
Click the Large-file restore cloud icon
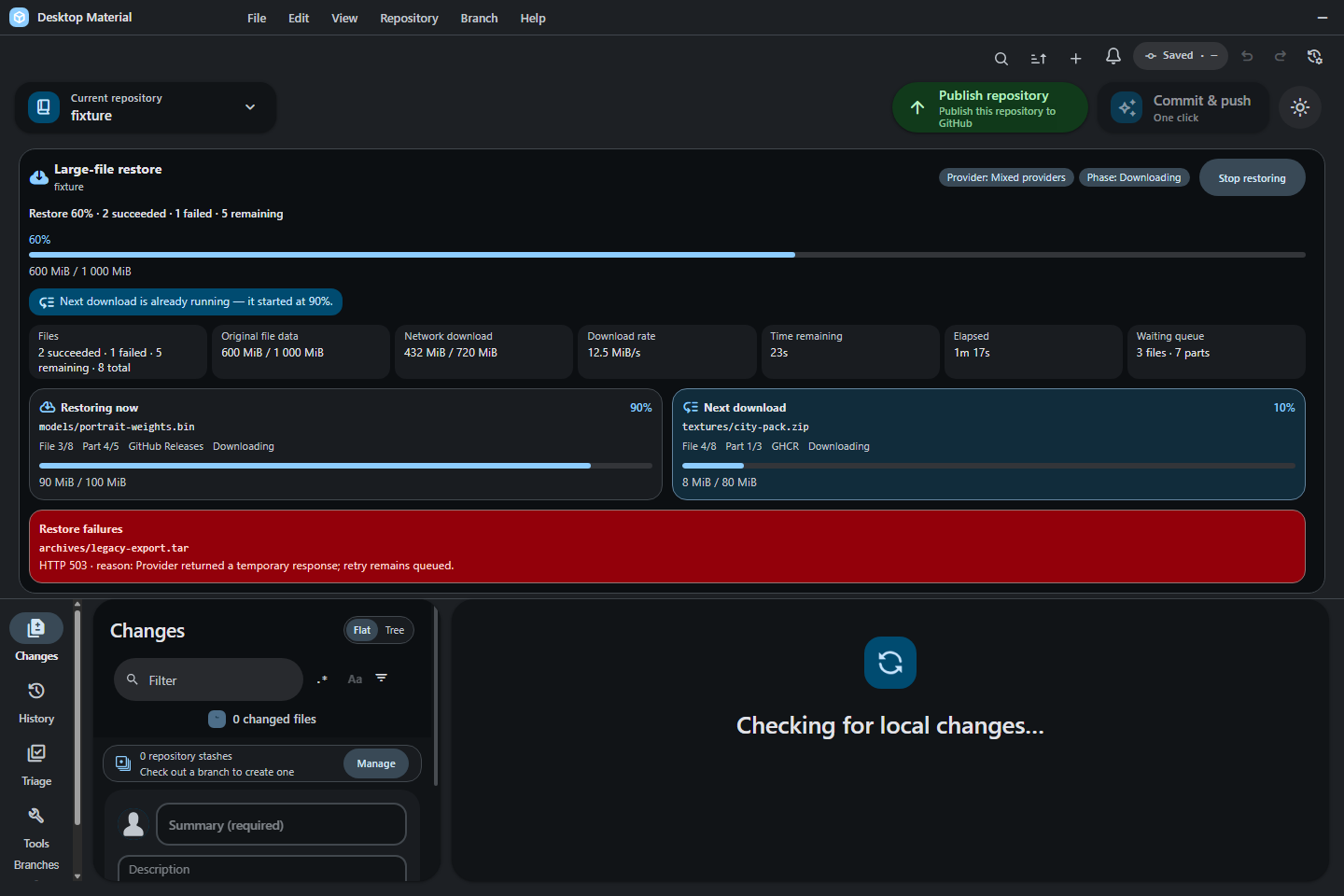pos(39,176)
